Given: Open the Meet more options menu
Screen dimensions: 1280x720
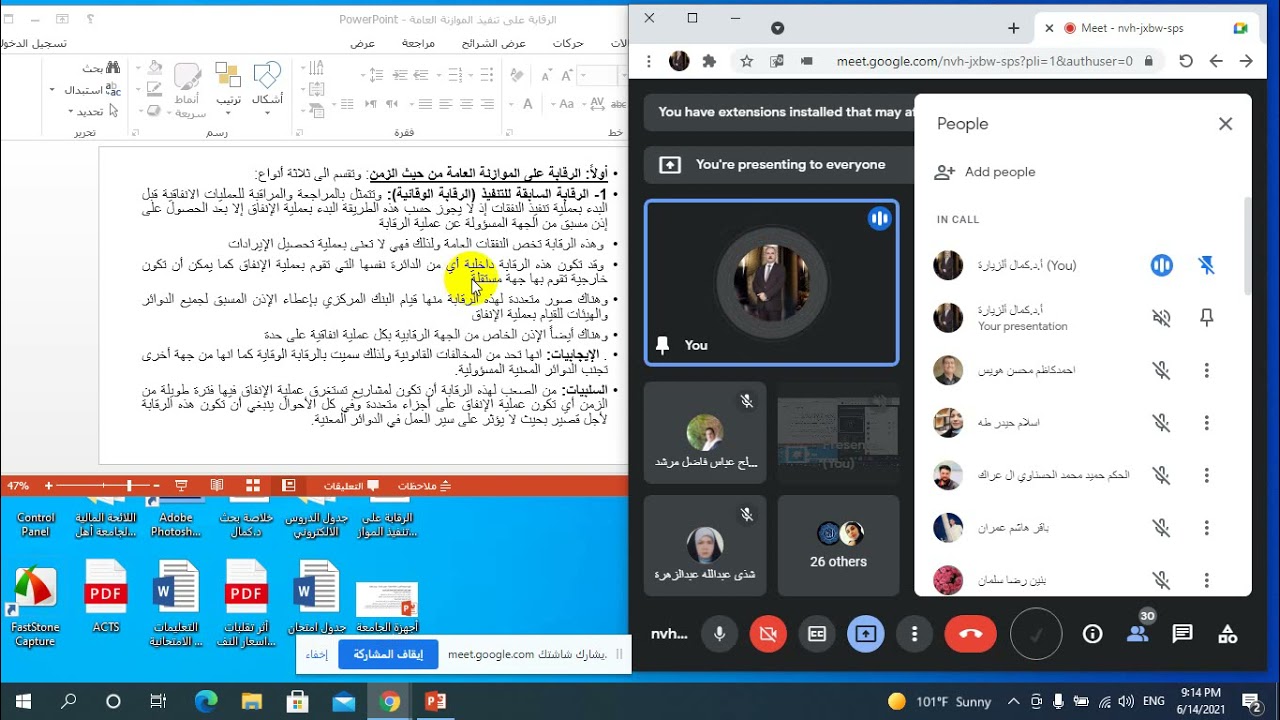Looking at the screenshot, I should tap(914, 634).
